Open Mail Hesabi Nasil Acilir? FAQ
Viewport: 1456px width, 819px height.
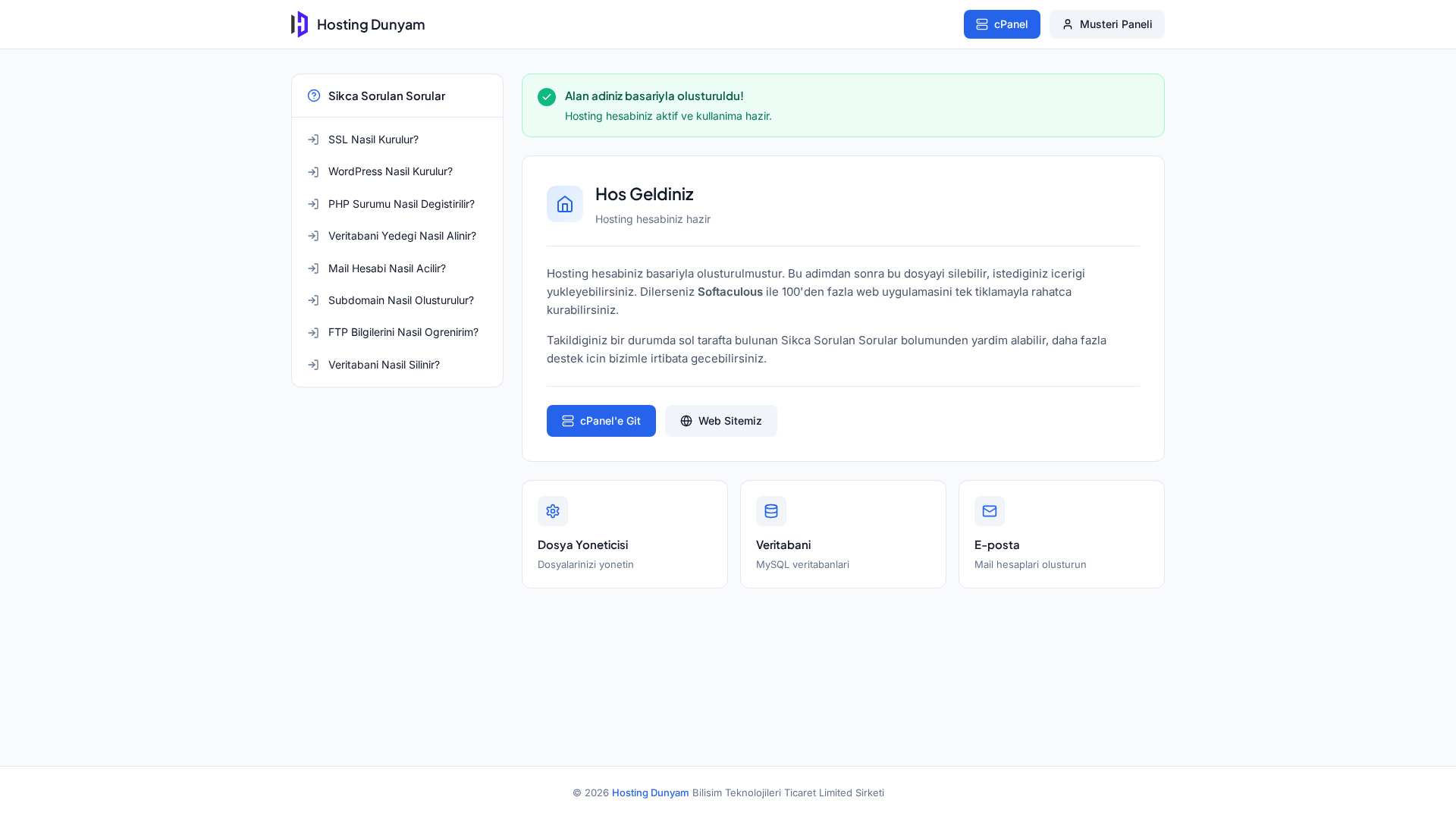397,268
